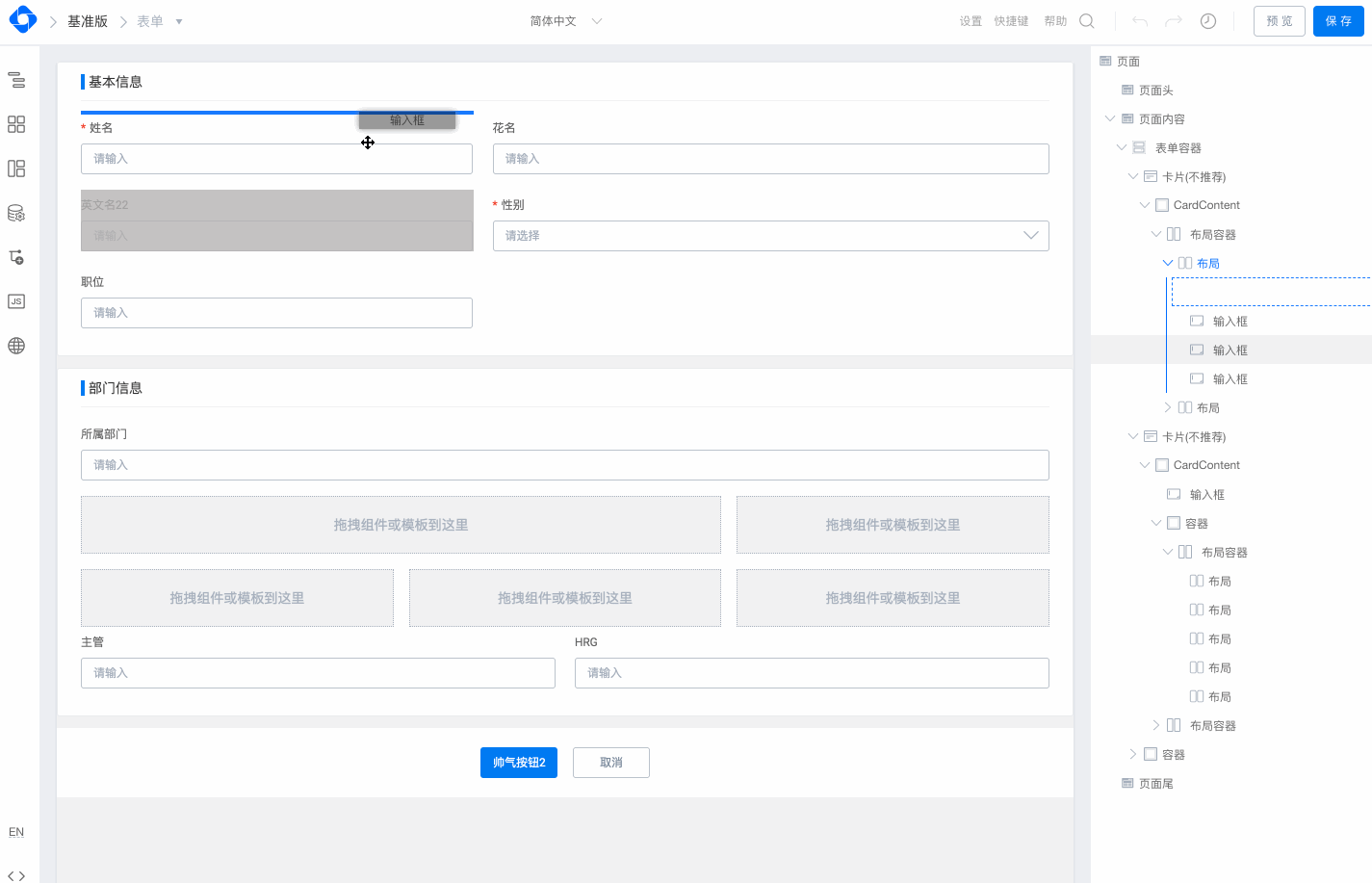Viewport: 1372px width, 883px height.
Task: Open the 性别 select dropdown
Action: pos(770,236)
